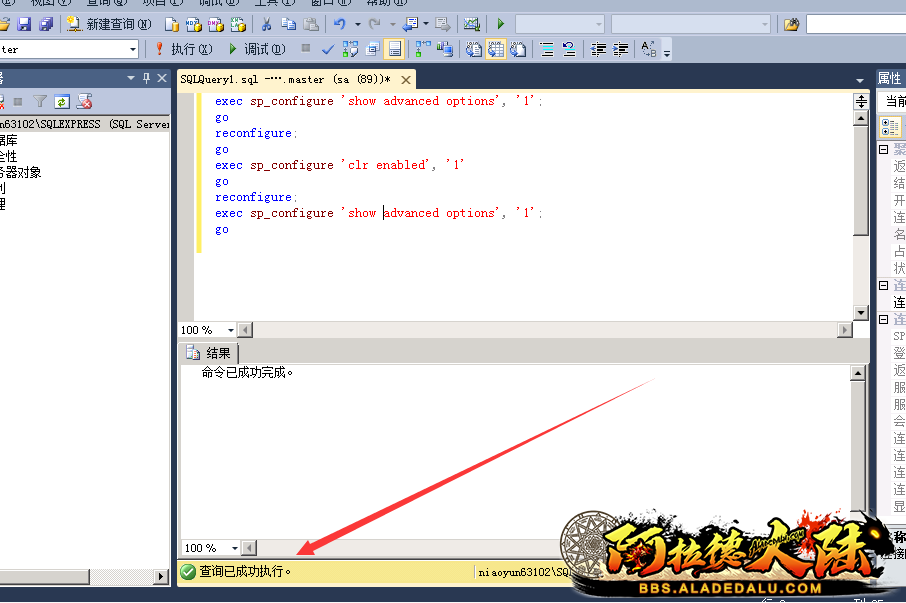Screen dimensions: 906x603
Task: Click the Undo arrow icon
Action: point(340,24)
